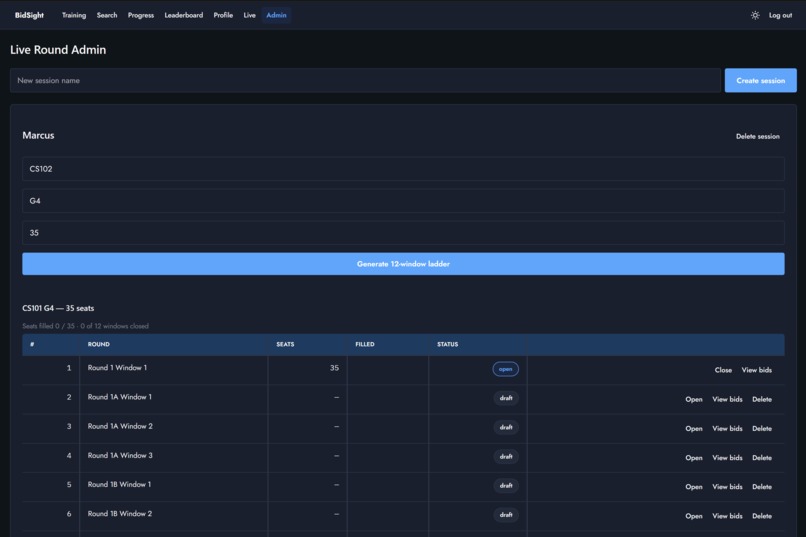Switch to the Live nav item

249,15
